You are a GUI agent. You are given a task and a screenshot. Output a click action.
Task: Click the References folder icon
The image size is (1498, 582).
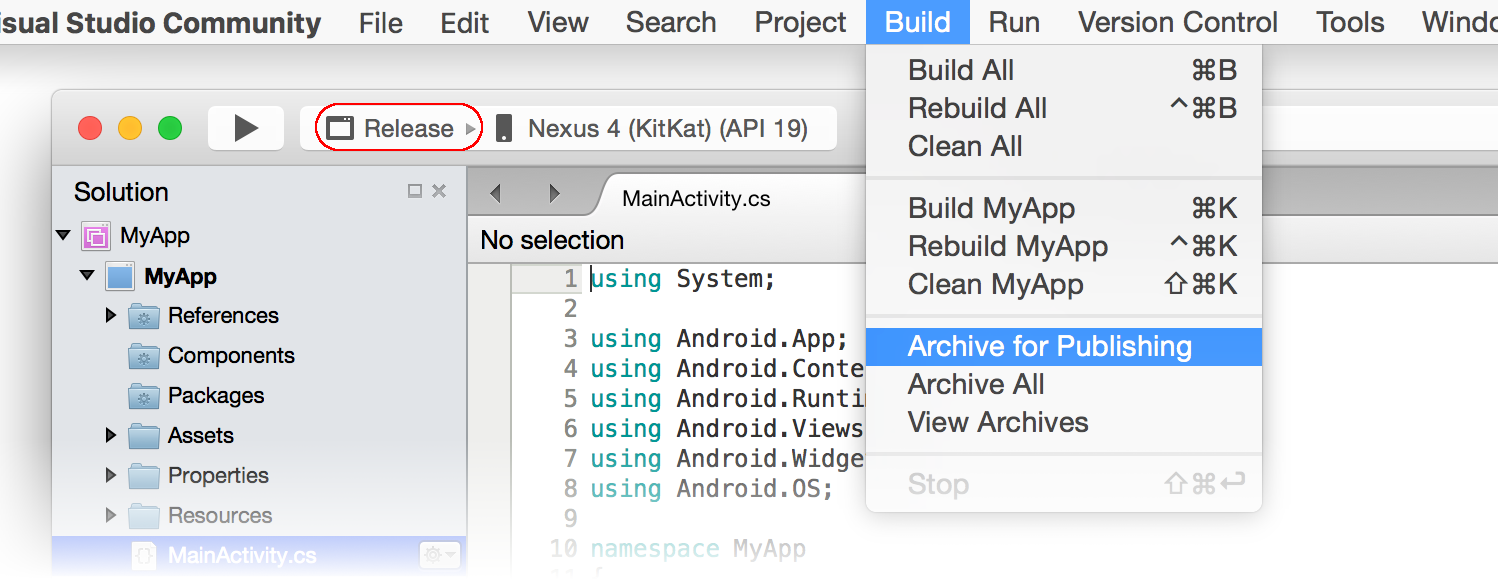[x=144, y=316]
